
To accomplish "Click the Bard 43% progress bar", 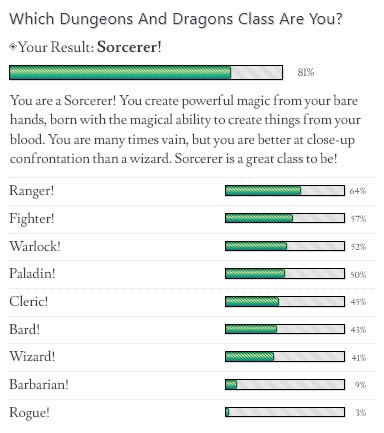I will coord(285,329).
